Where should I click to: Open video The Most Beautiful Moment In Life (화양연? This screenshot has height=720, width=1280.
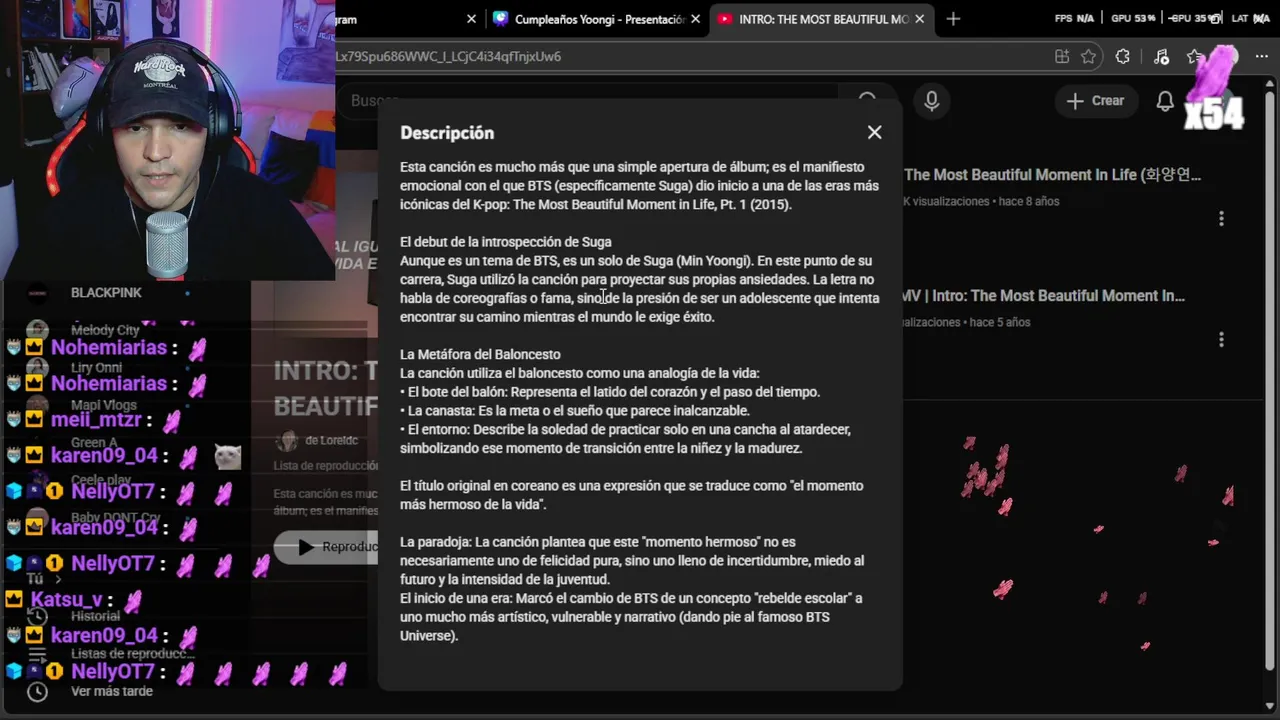point(1052,175)
